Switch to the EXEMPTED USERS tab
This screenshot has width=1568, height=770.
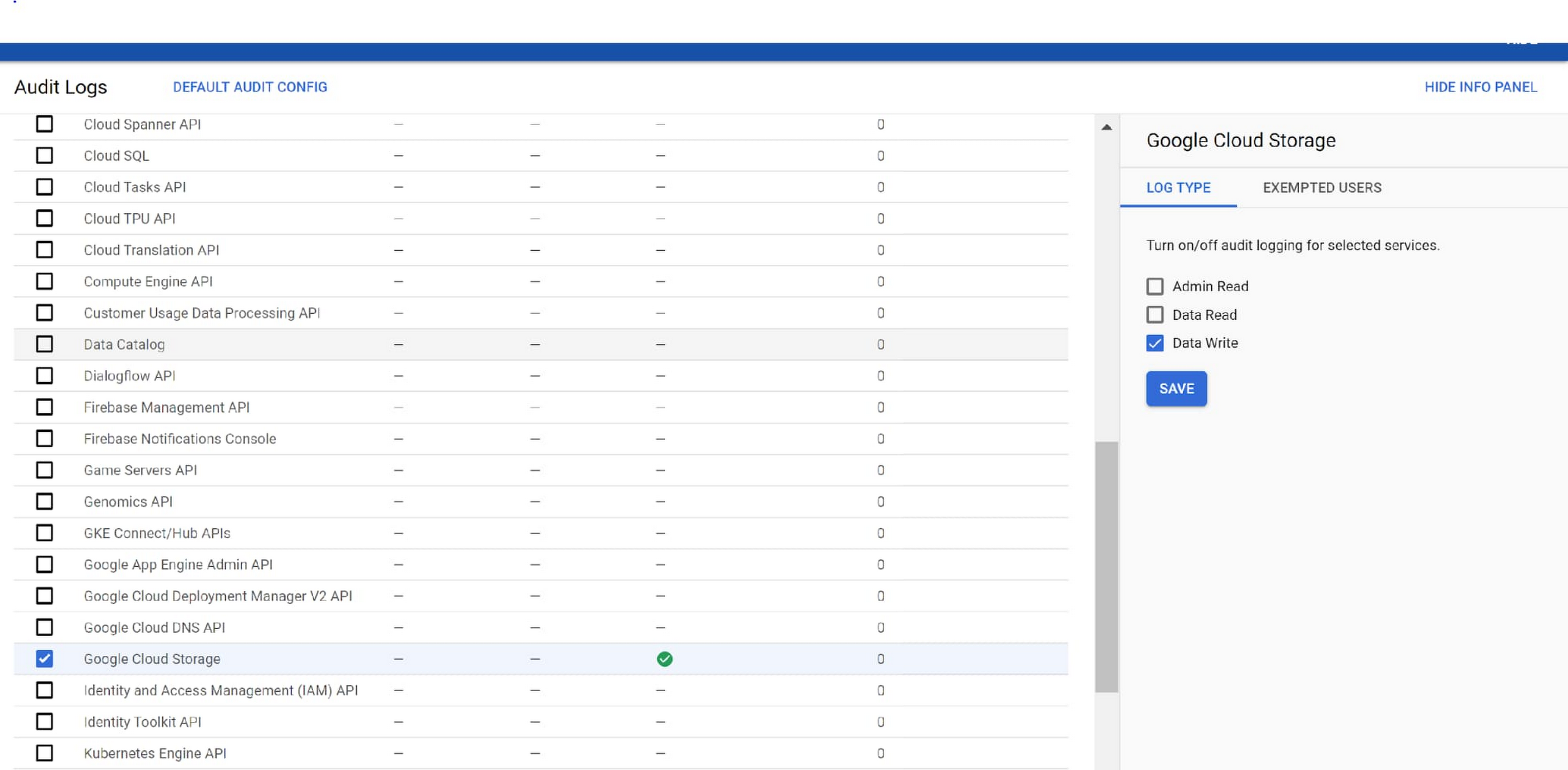[1321, 187]
